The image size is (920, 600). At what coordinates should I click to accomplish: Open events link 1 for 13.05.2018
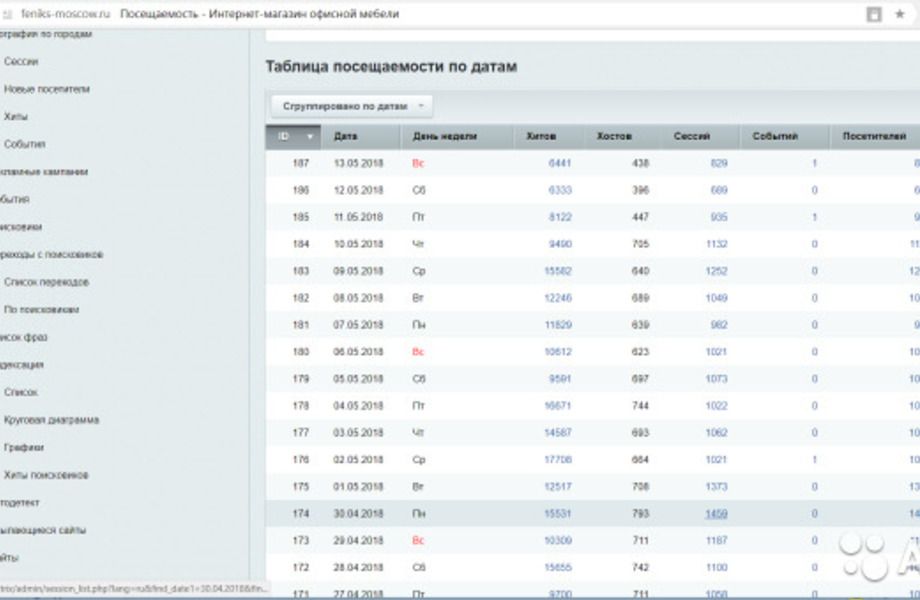click(x=814, y=163)
